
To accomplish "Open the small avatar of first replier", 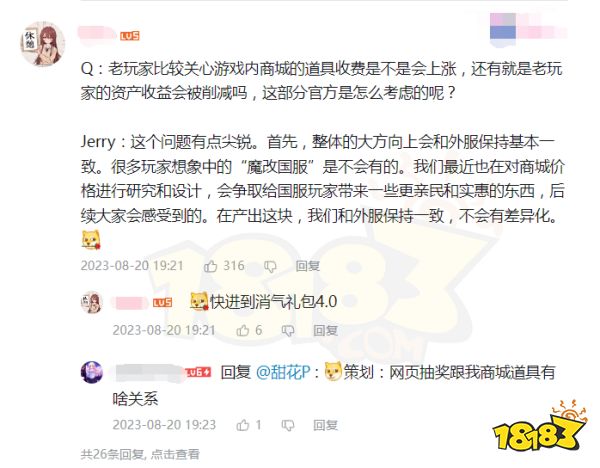I will click(92, 302).
